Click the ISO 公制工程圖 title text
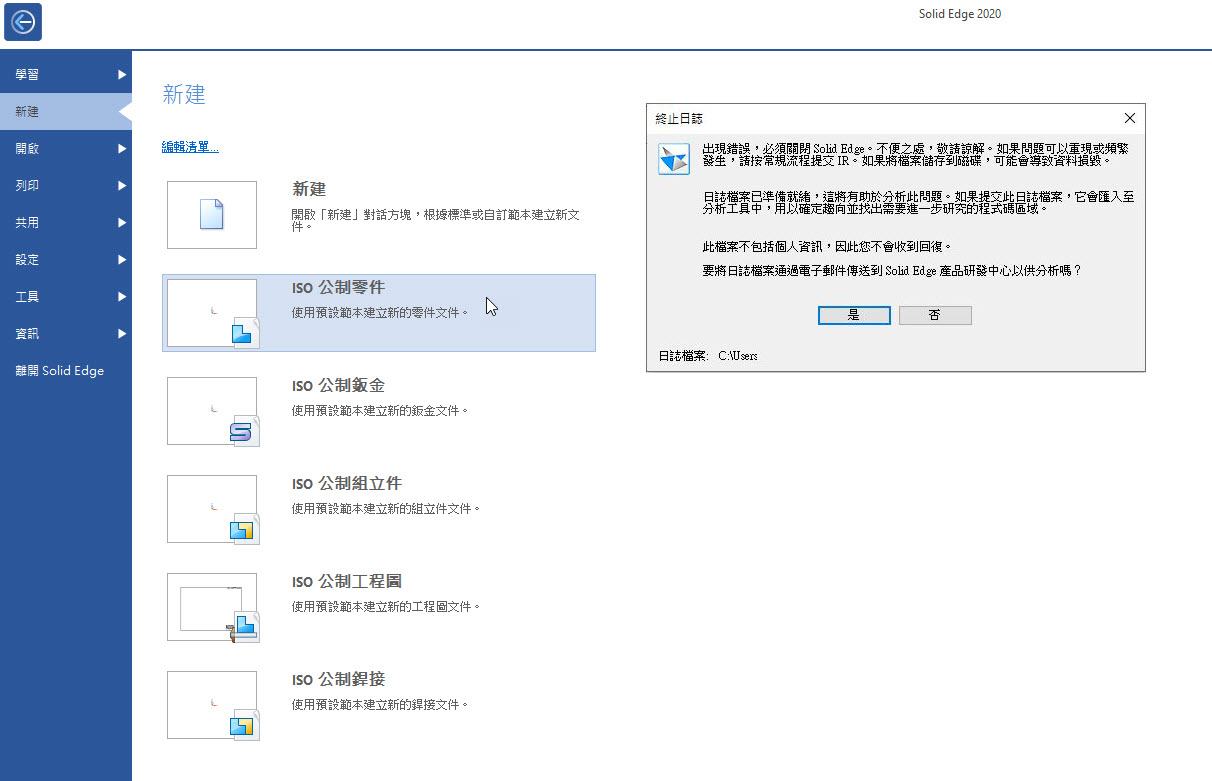 (x=346, y=582)
